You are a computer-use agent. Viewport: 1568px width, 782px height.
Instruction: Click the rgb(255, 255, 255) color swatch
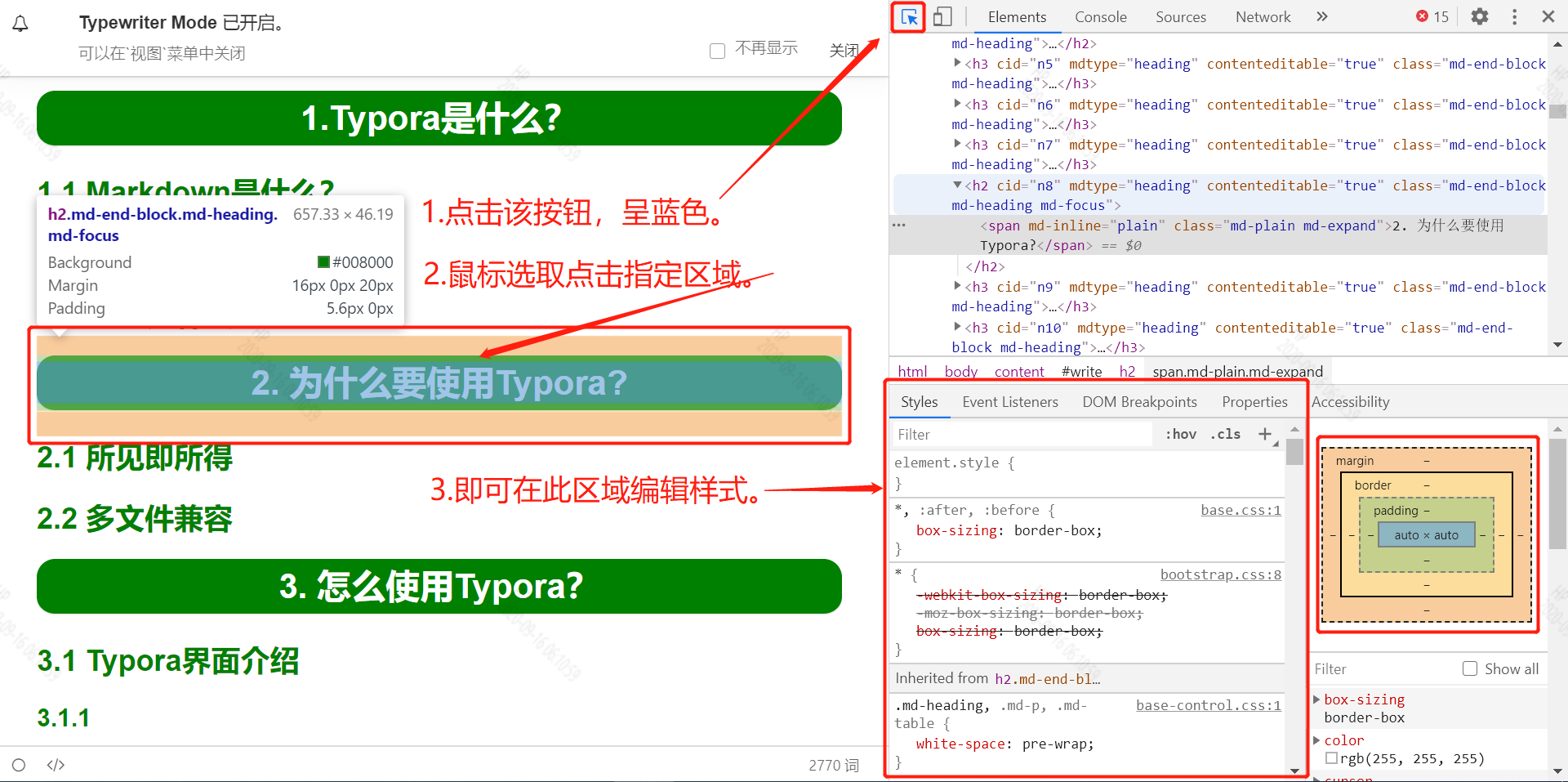[x=1331, y=758]
